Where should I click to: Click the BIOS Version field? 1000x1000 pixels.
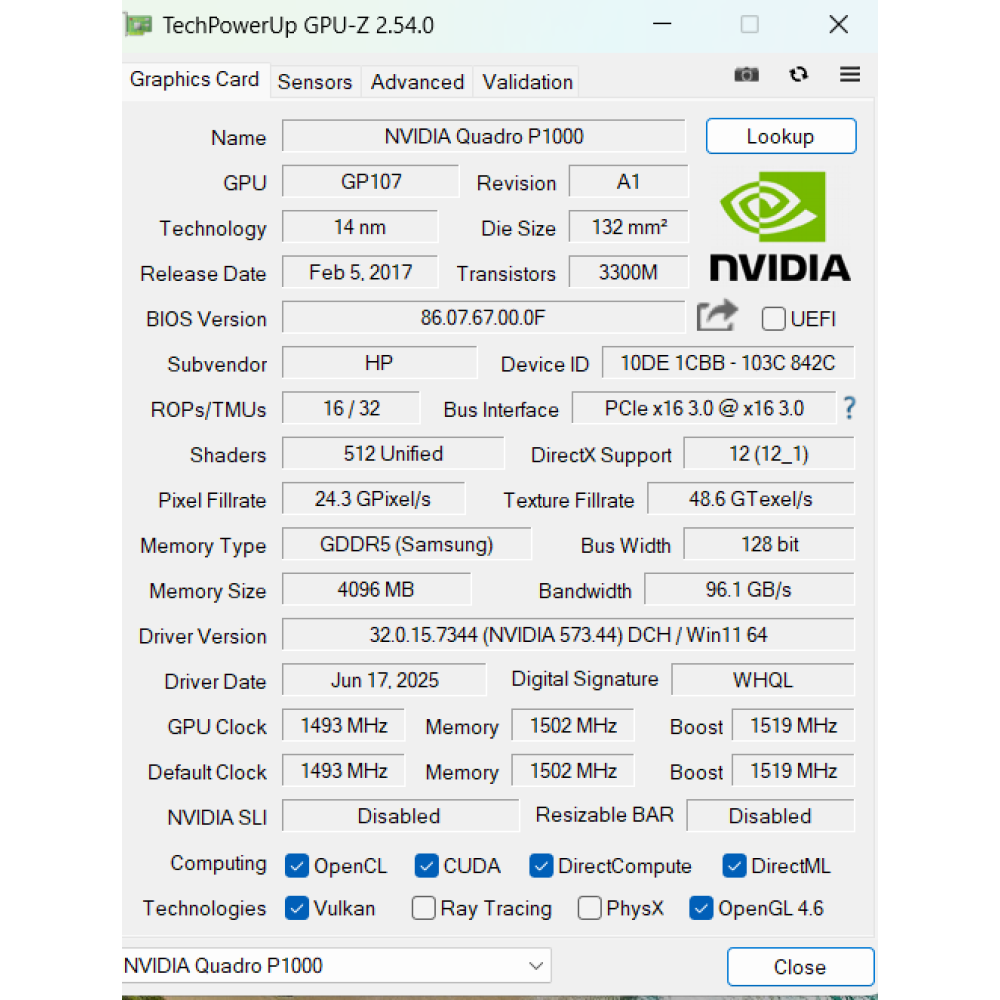tap(483, 318)
